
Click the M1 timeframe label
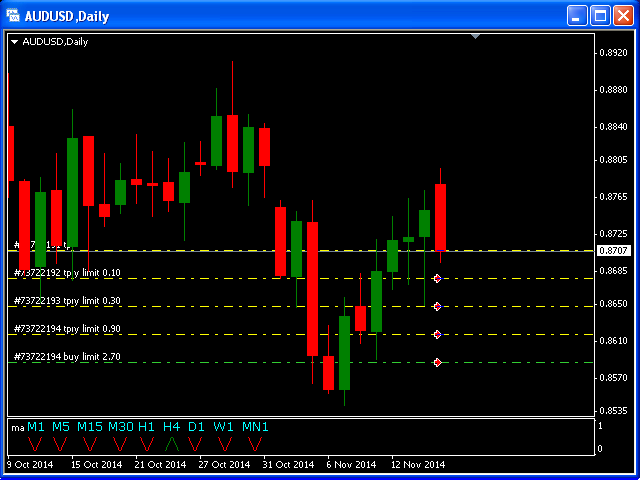click(x=36, y=427)
